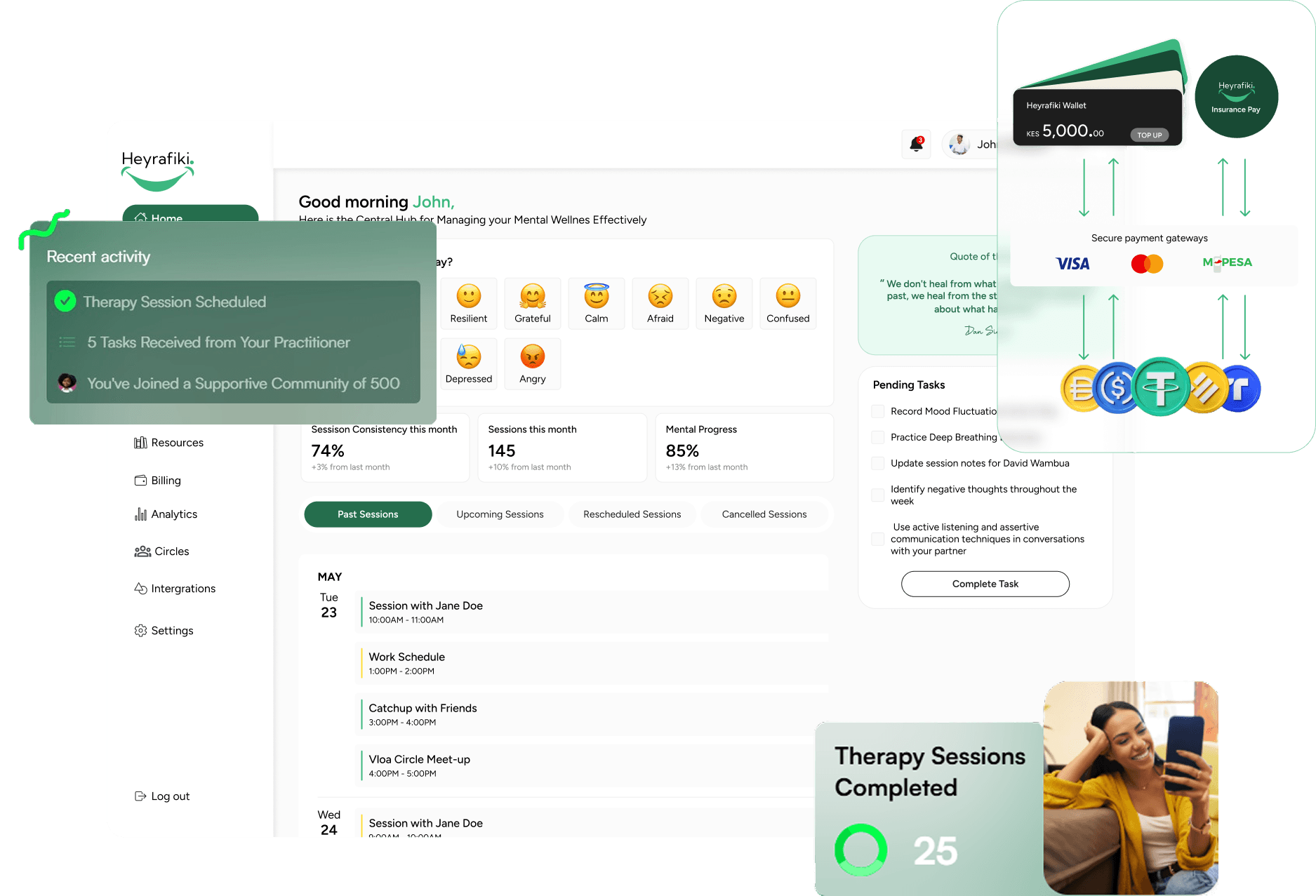Switch to Upcoming Sessions tab

click(x=500, y=514)
